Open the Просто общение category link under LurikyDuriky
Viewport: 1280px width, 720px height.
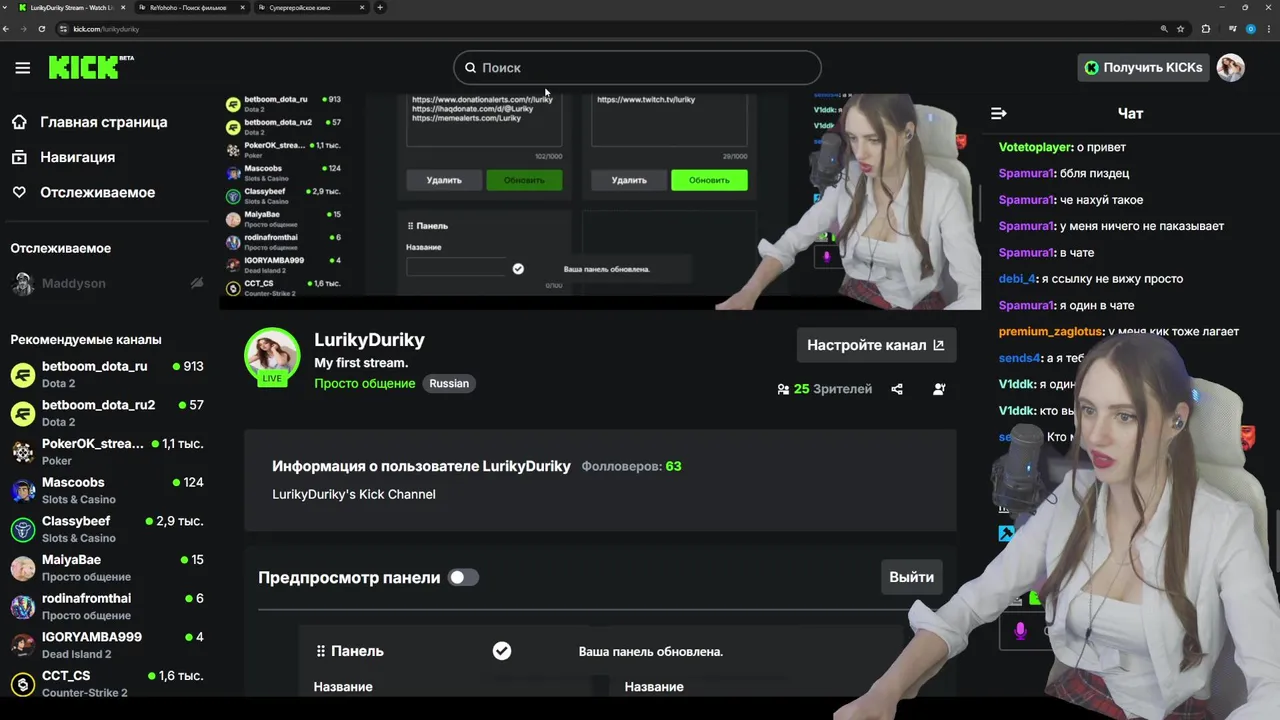tap(364, 383)
